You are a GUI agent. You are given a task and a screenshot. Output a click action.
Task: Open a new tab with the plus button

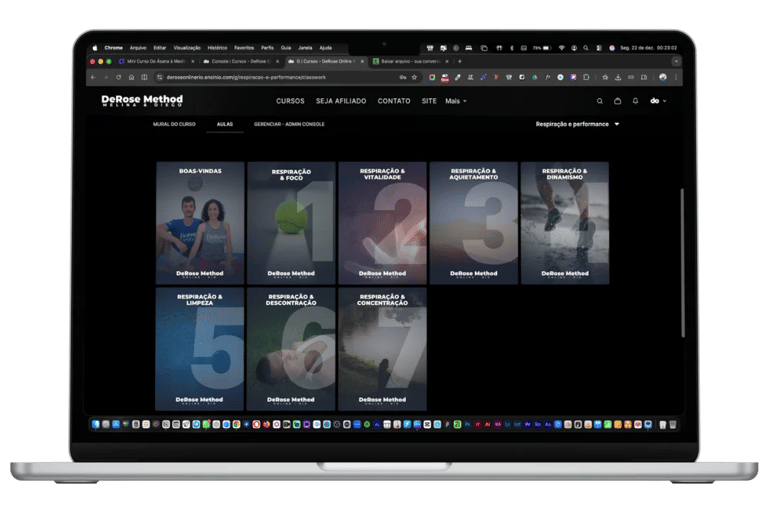(x=459, y=61)
